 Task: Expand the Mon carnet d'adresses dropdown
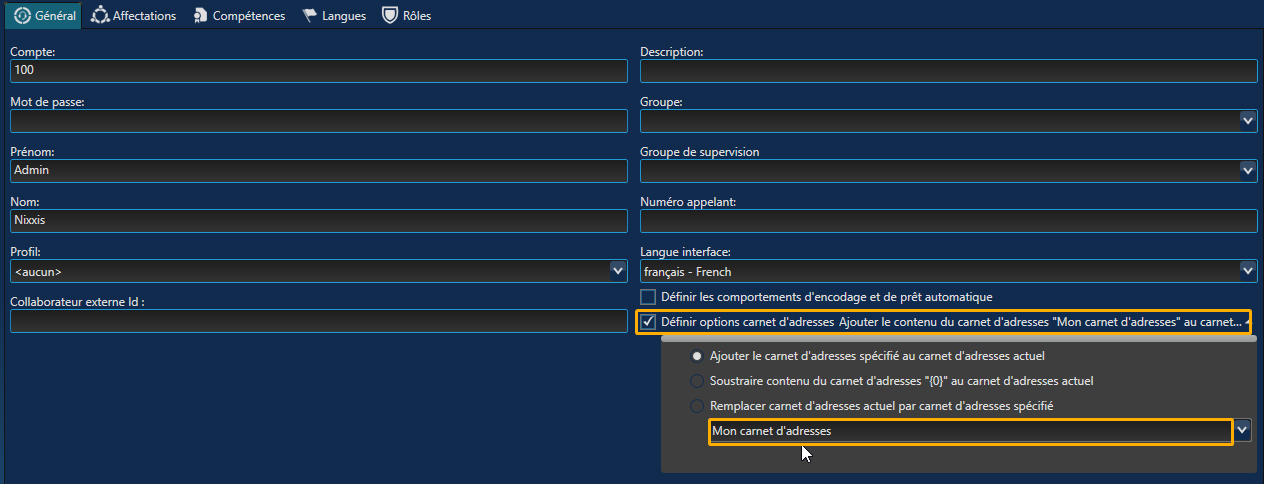tap(1243, 430)
